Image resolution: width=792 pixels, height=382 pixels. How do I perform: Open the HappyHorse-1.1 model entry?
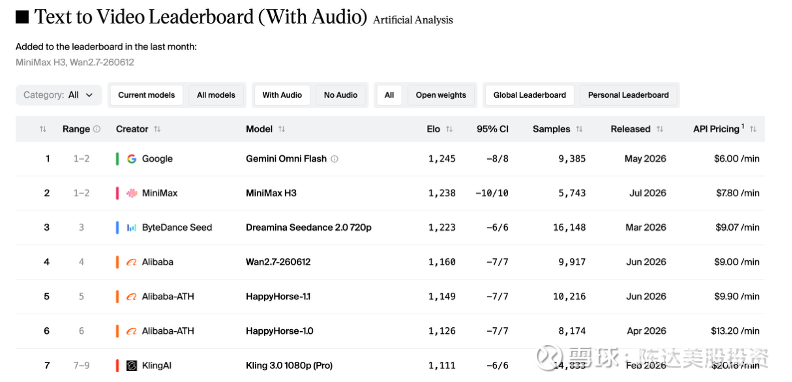pos(278,297)
